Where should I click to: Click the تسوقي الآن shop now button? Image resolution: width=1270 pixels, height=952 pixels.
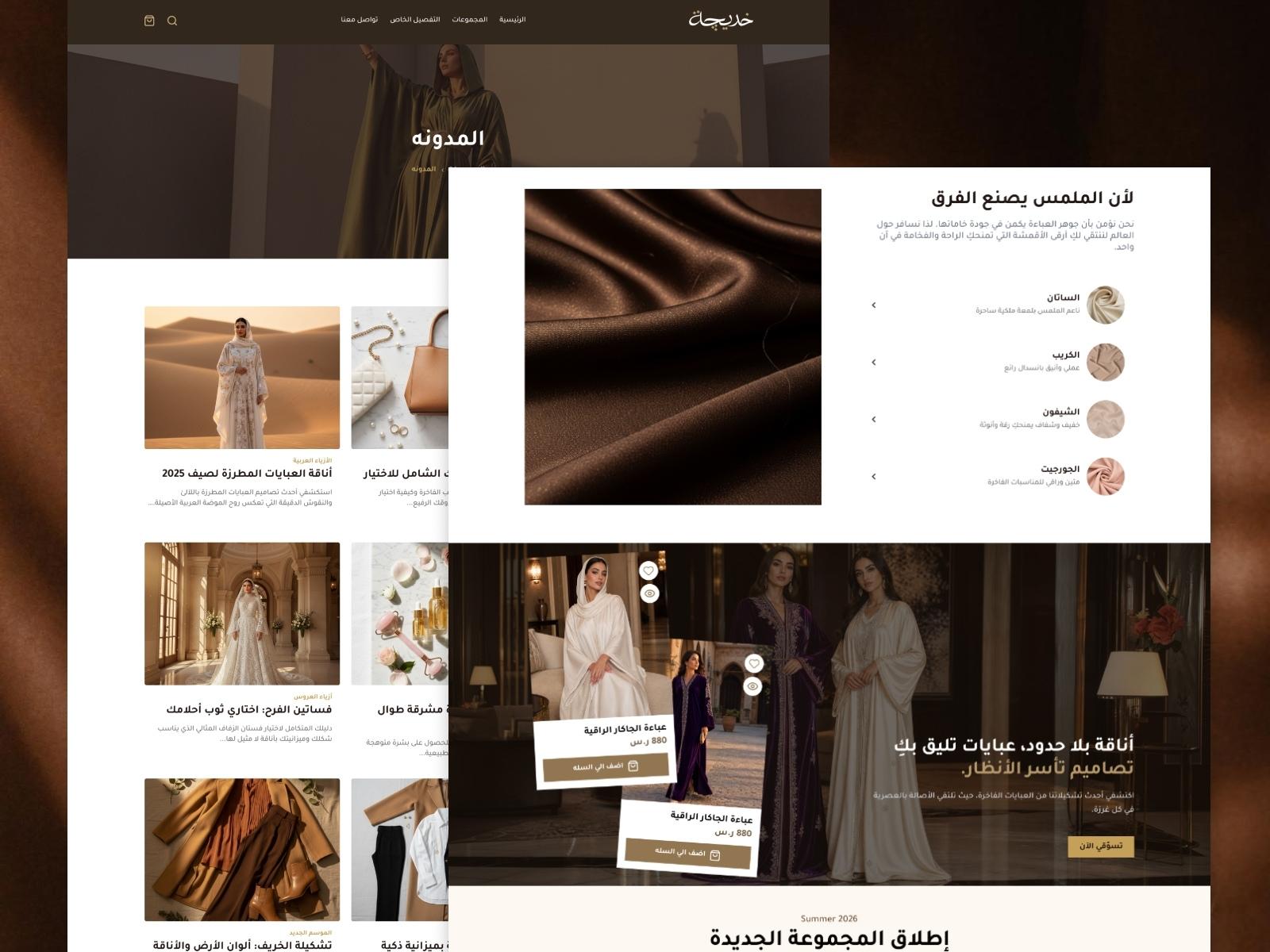(1101, 846)
